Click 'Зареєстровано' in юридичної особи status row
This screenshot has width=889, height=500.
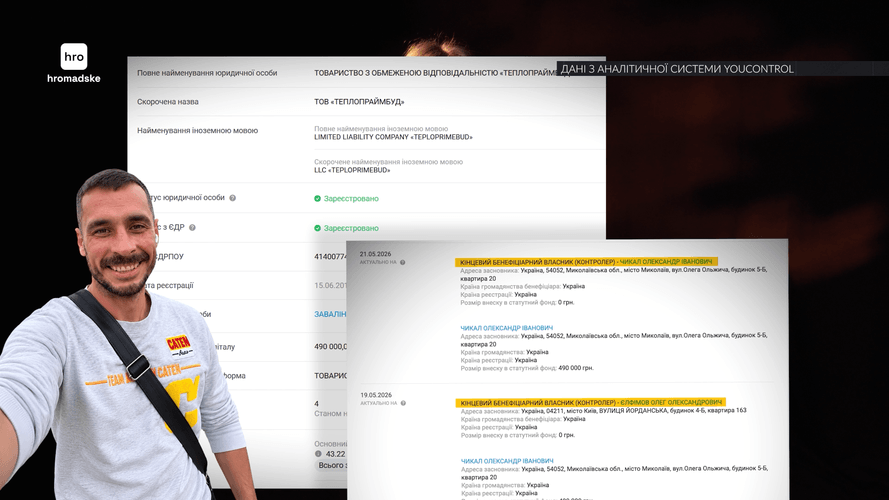point(351,198)
